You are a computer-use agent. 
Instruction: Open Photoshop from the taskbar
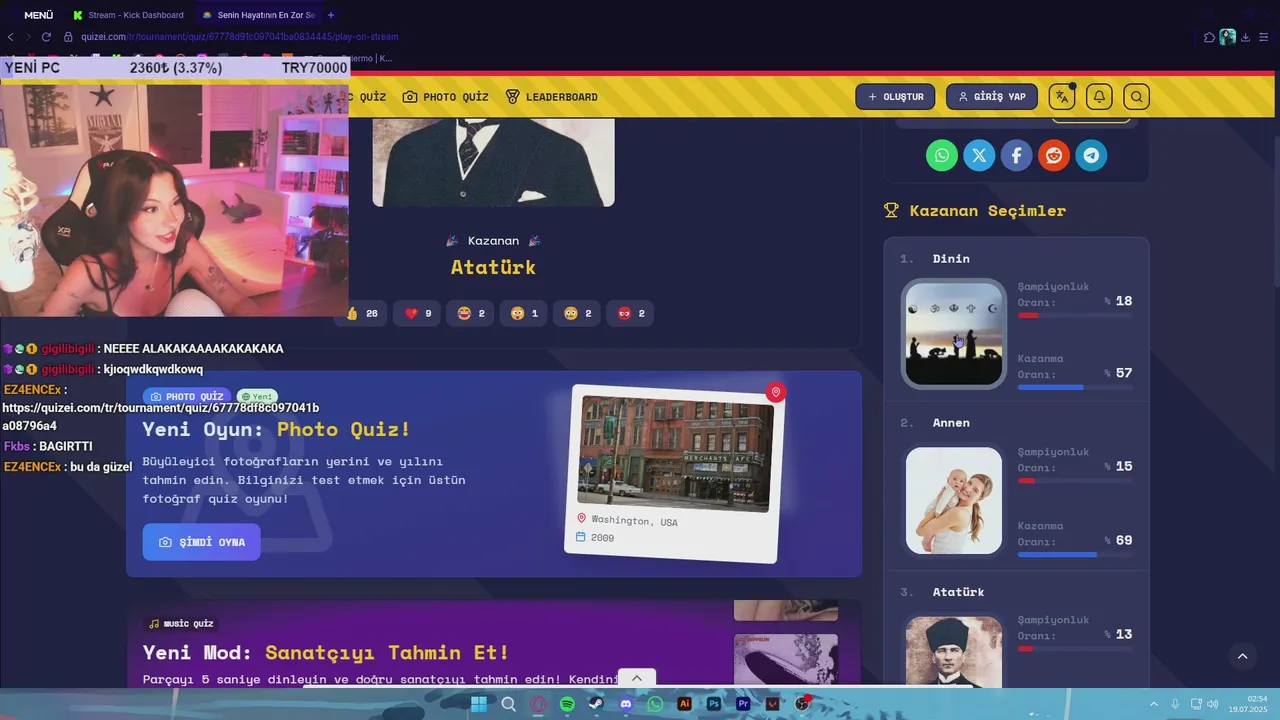(714, 704)
